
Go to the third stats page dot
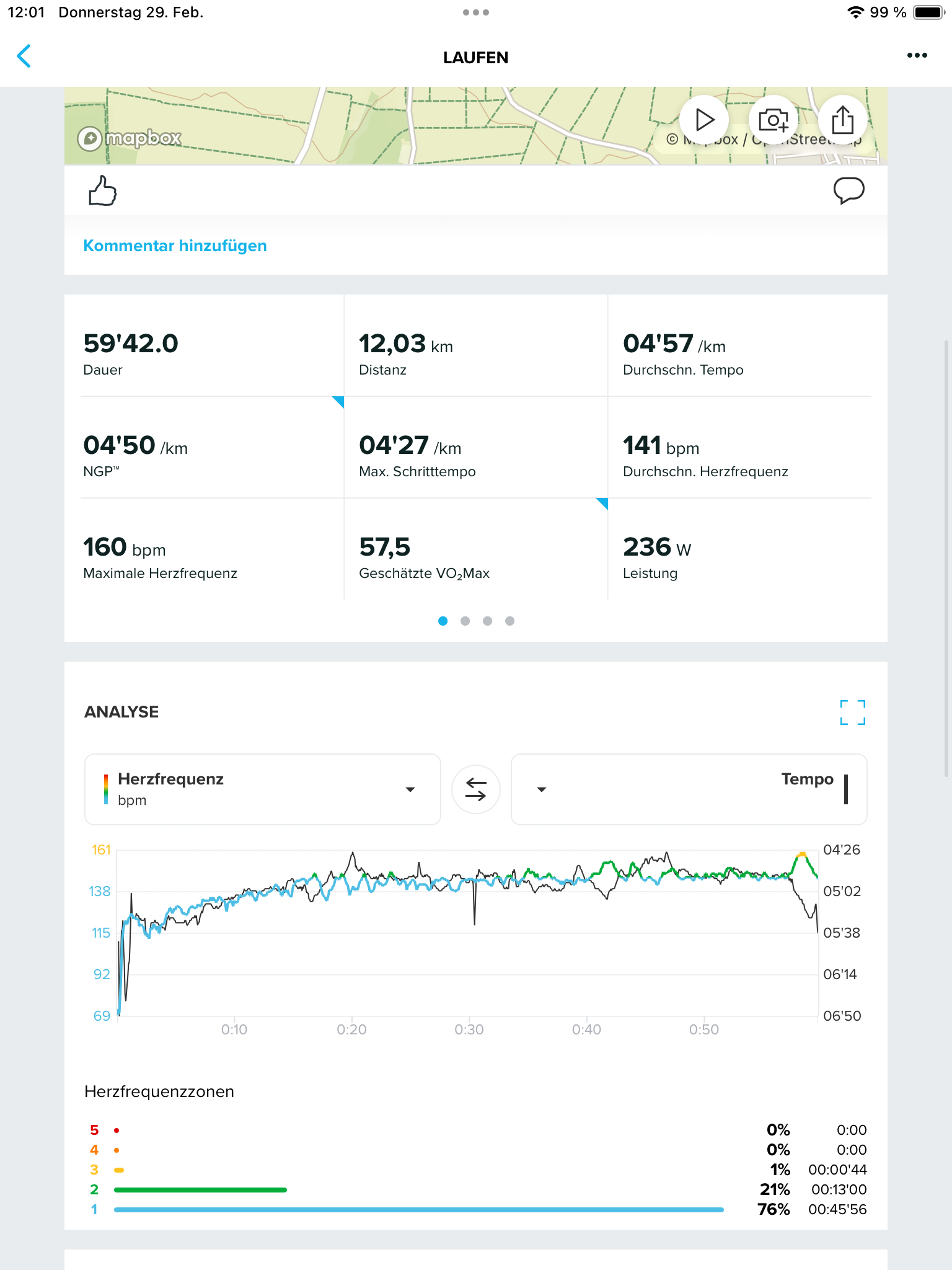(x=487, y=621)
